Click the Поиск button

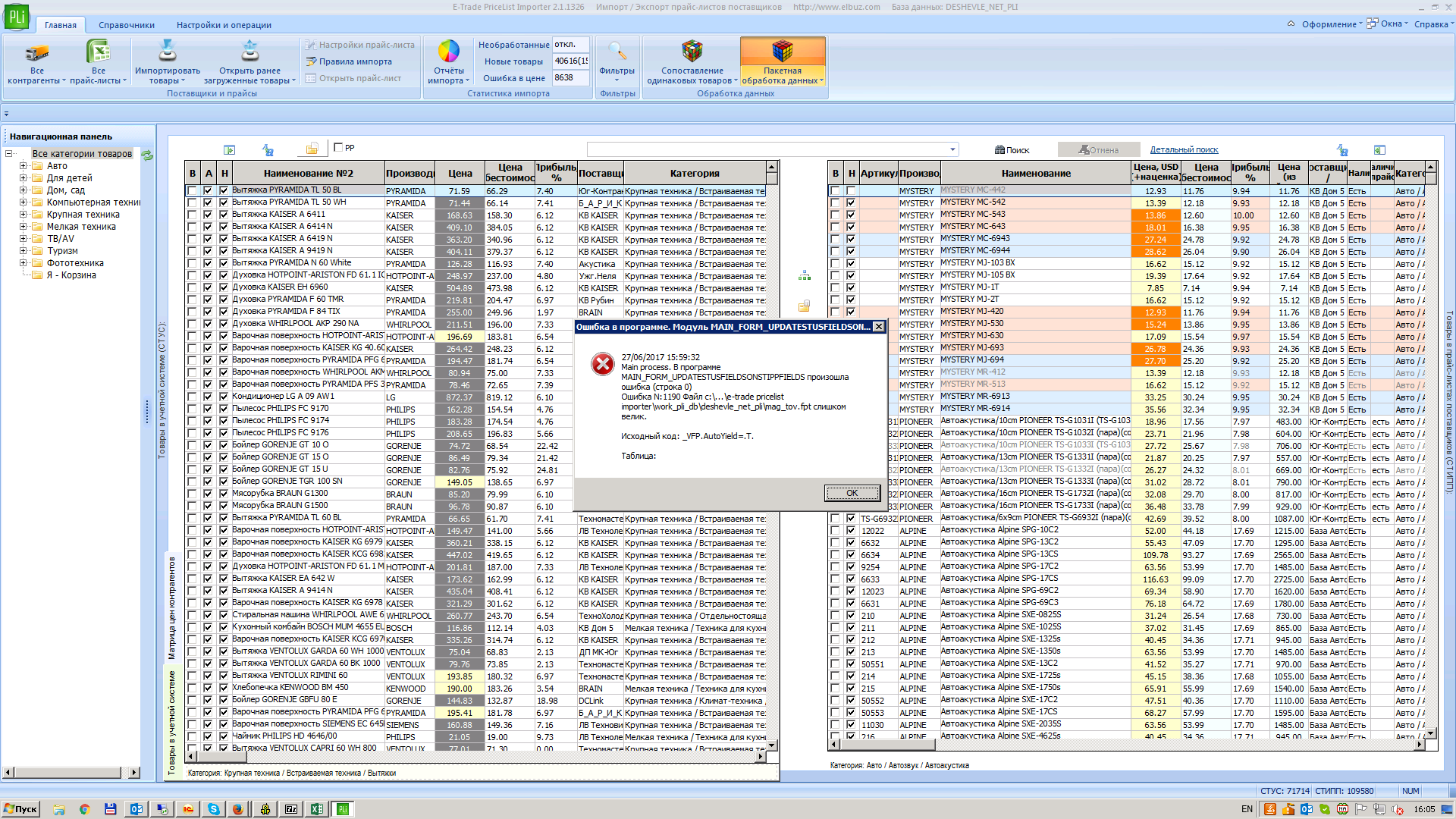coord(1012,150)
